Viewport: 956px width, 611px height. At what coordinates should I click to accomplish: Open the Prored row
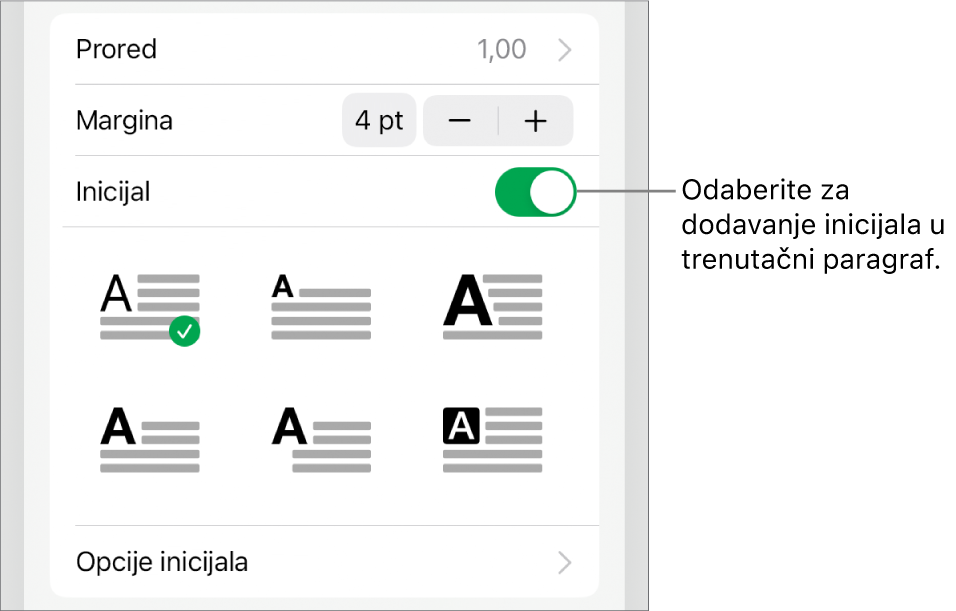324,49
